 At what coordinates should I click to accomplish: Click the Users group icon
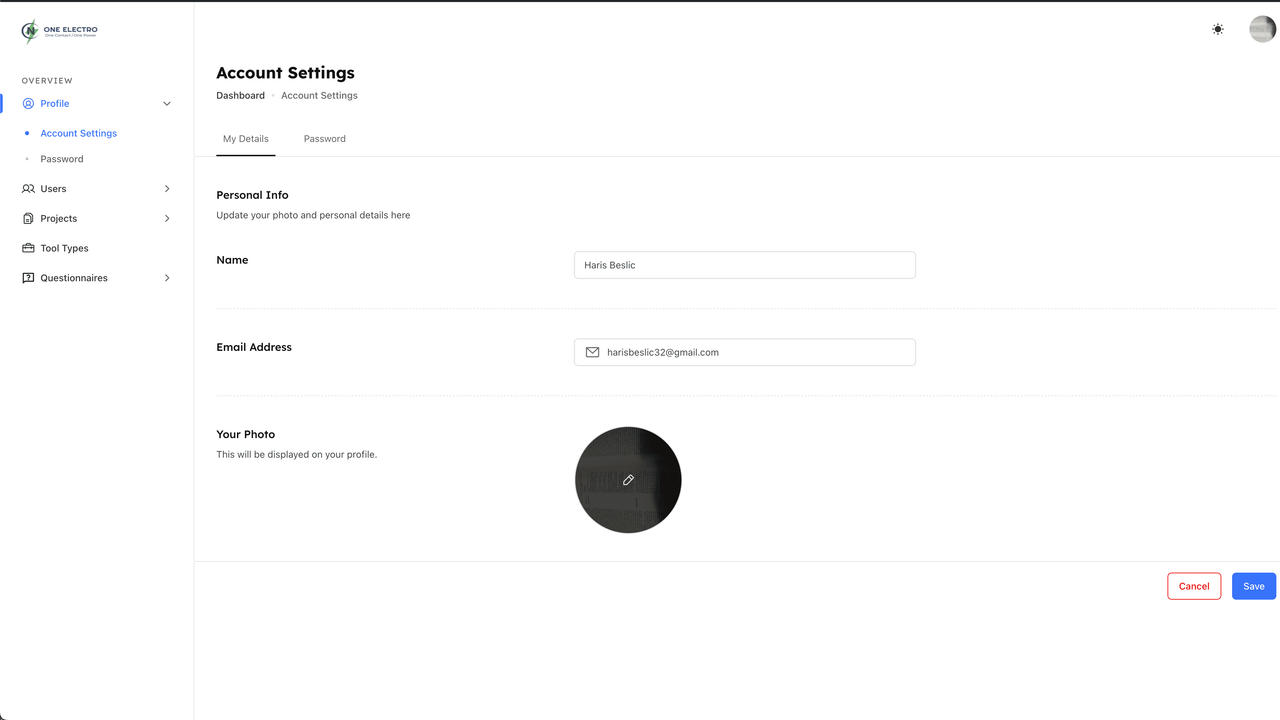[28, 189]
